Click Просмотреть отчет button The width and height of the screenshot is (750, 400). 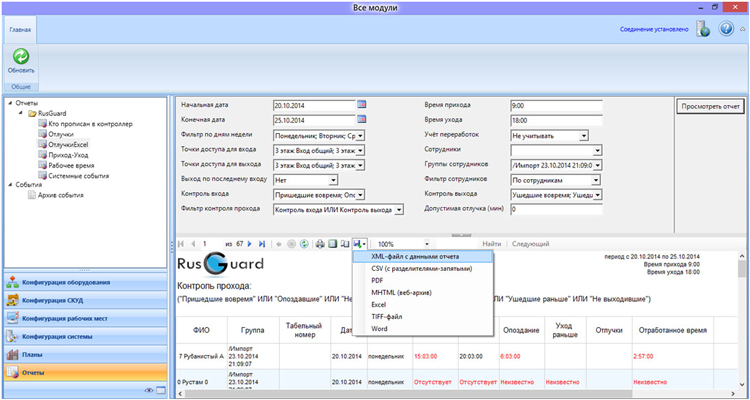[711, 106]
